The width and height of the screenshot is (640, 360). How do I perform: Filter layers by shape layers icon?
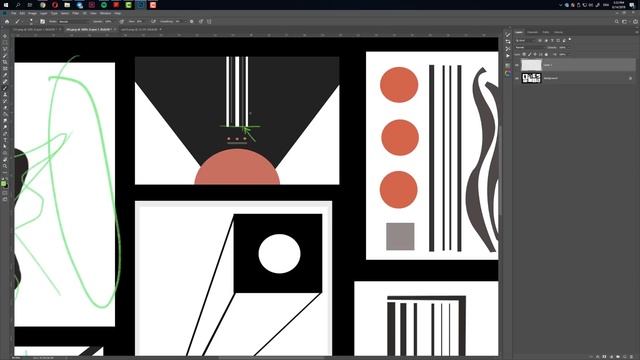[x=558, y=40]
